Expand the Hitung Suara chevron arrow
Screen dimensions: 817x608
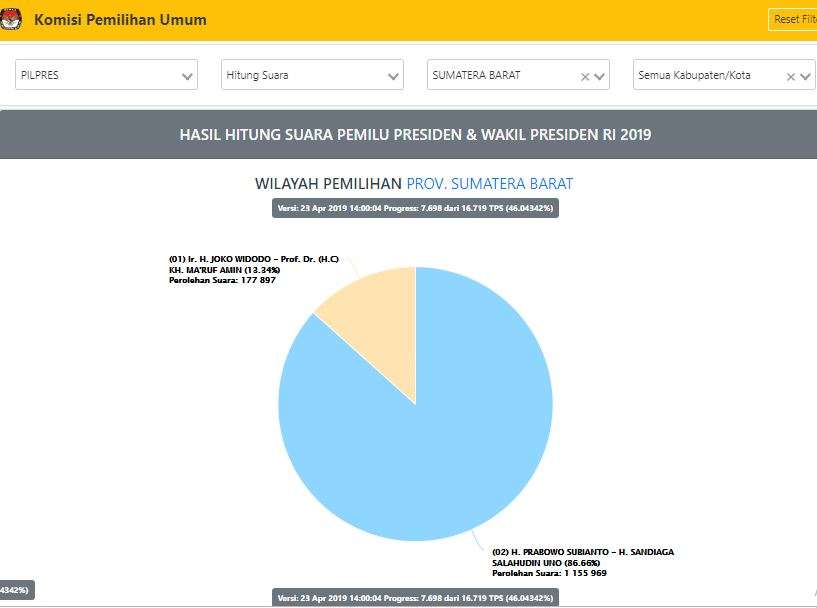[x=393, y=77]
